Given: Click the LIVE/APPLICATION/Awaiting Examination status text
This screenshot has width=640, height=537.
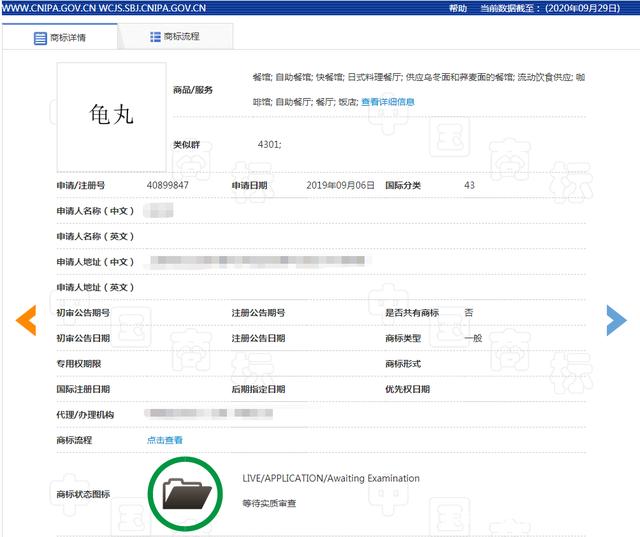Looking at the screenshot, I should (331, 479).
